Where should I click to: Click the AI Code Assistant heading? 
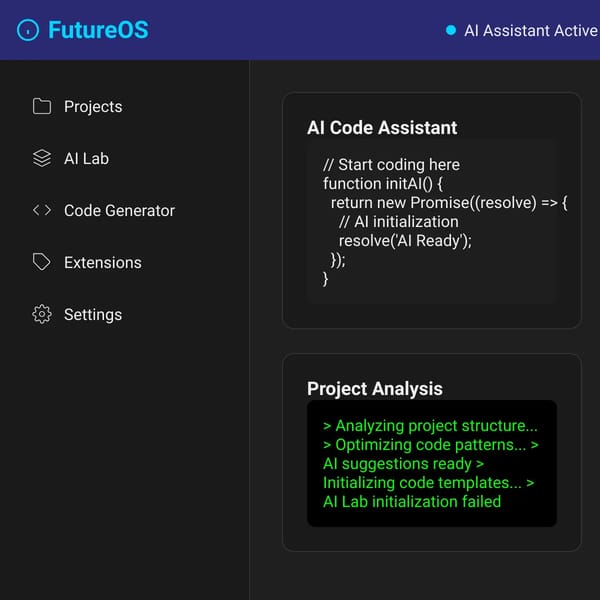(x=382, y=127)
